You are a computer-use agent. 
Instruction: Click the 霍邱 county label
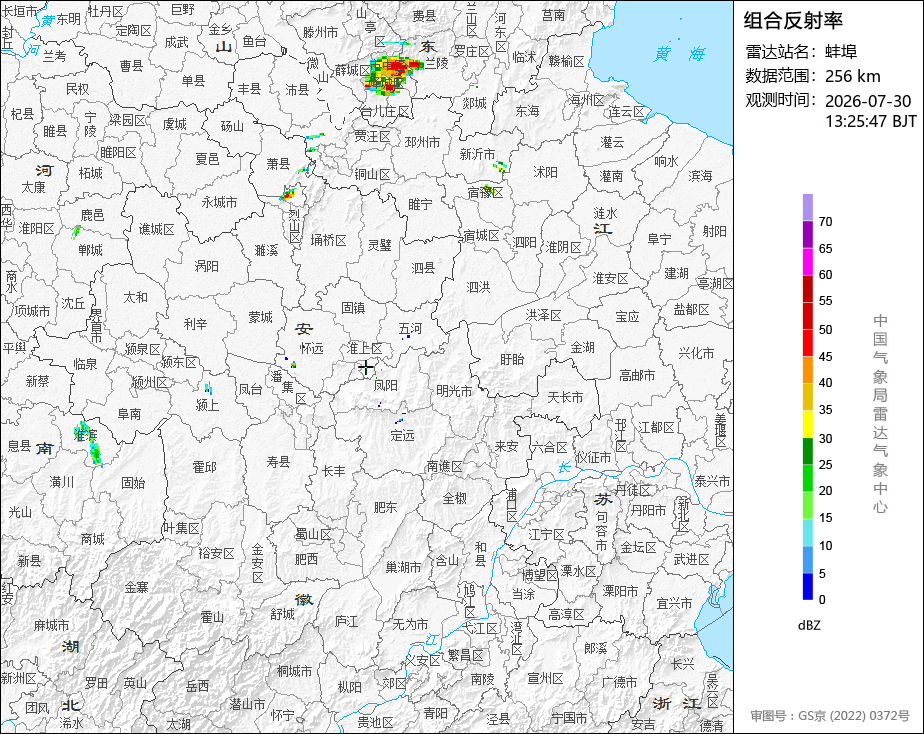204,467
